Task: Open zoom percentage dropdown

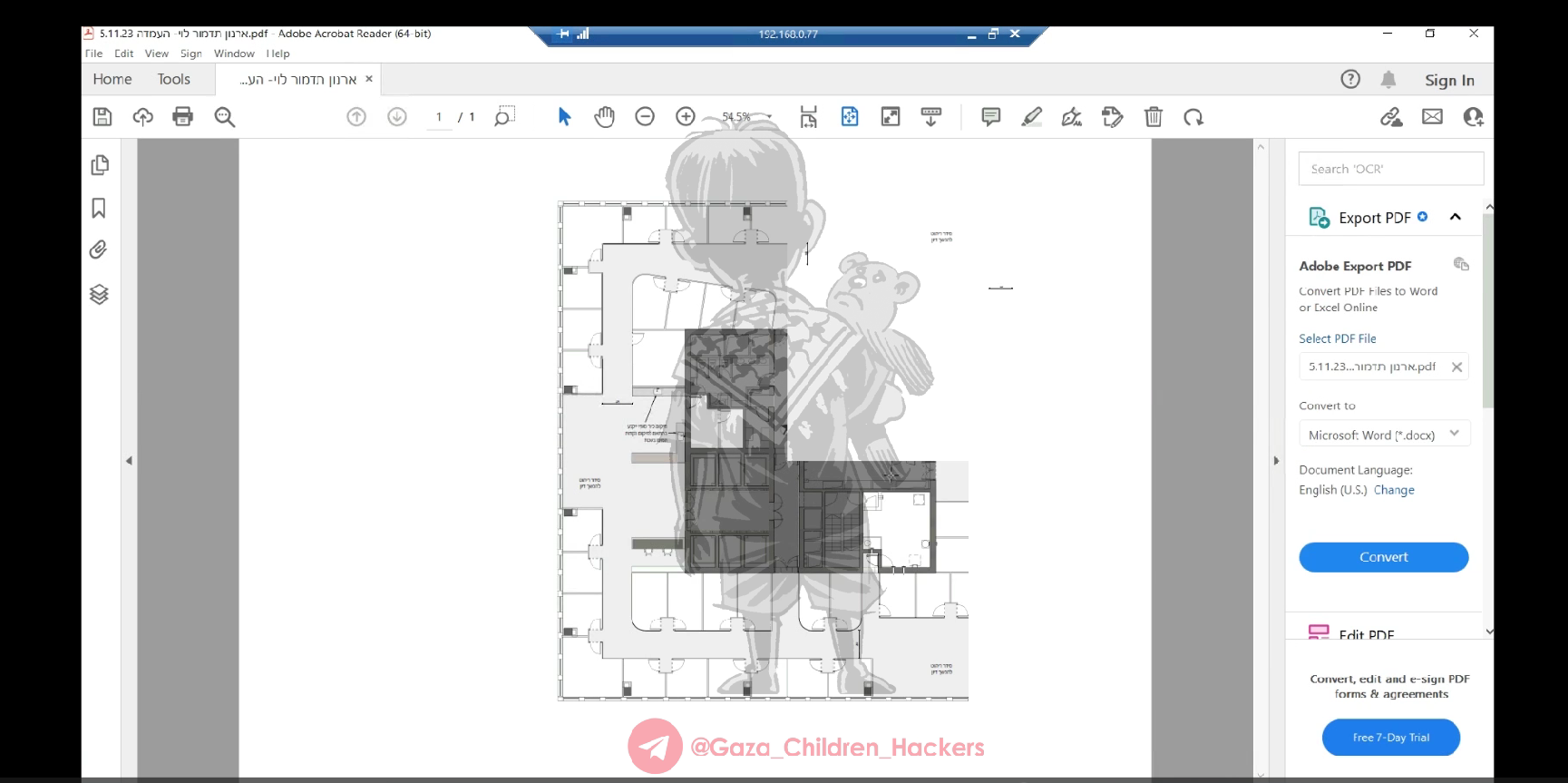Action: click(769, 117)
